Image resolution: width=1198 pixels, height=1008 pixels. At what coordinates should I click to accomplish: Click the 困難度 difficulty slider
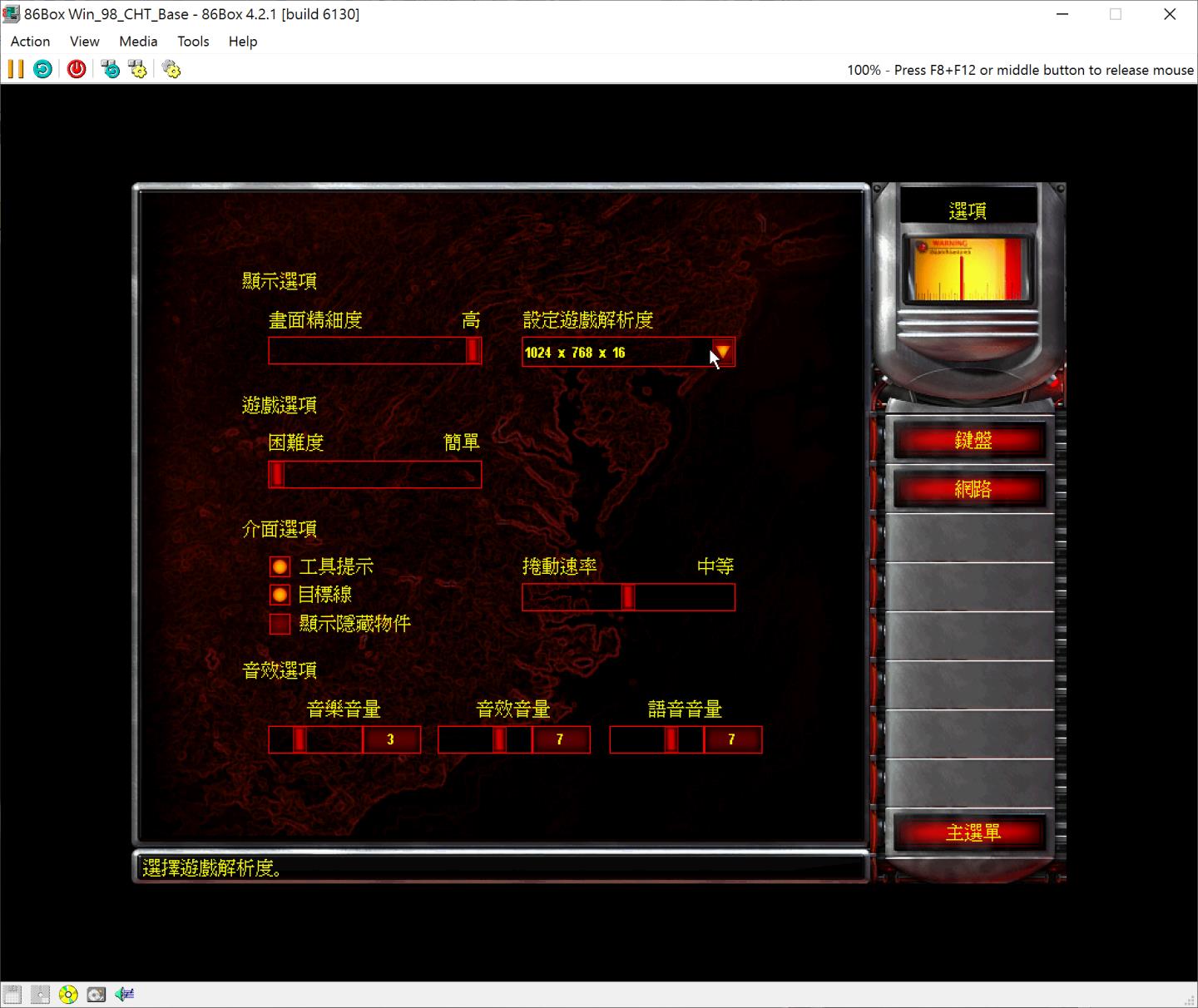tap(374, 474)
